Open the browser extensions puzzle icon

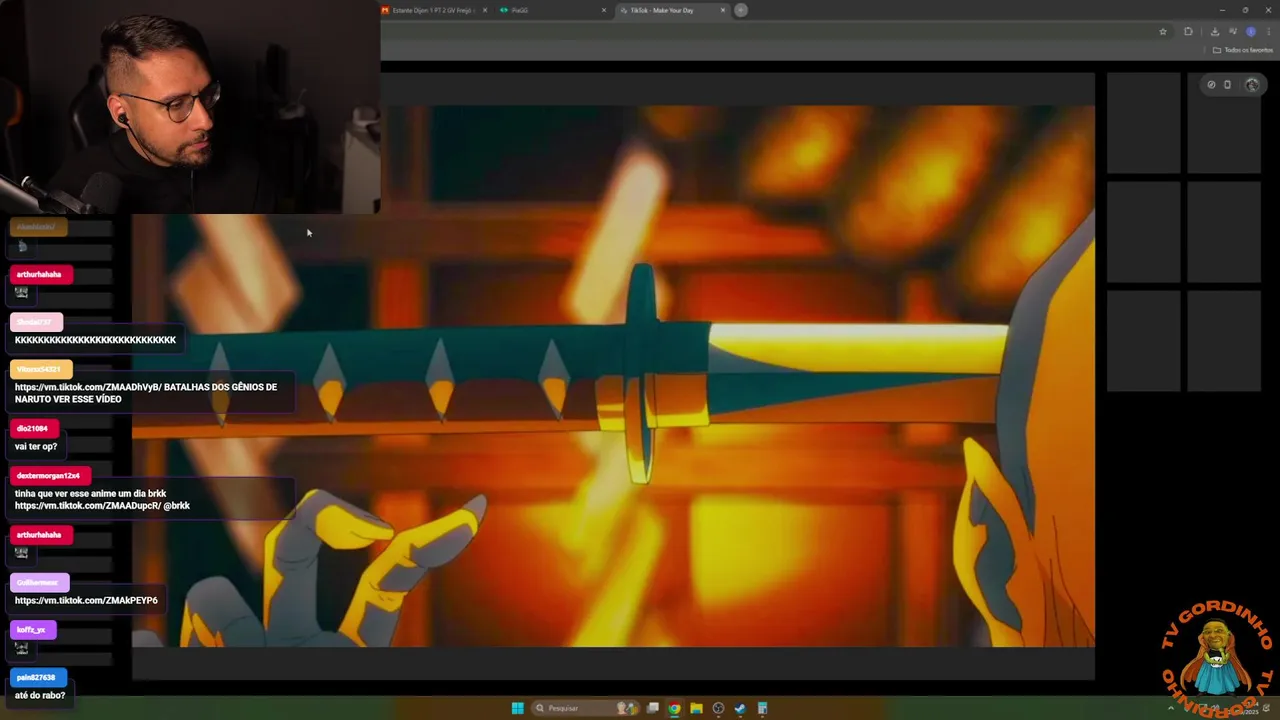point(1188,32)
